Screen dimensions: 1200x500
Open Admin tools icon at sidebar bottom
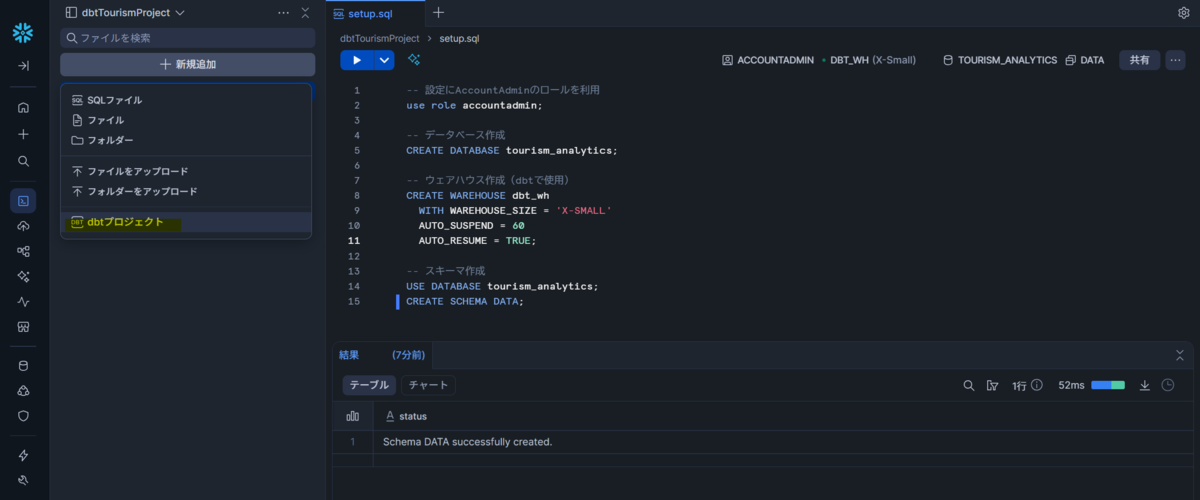click(23, 480)
